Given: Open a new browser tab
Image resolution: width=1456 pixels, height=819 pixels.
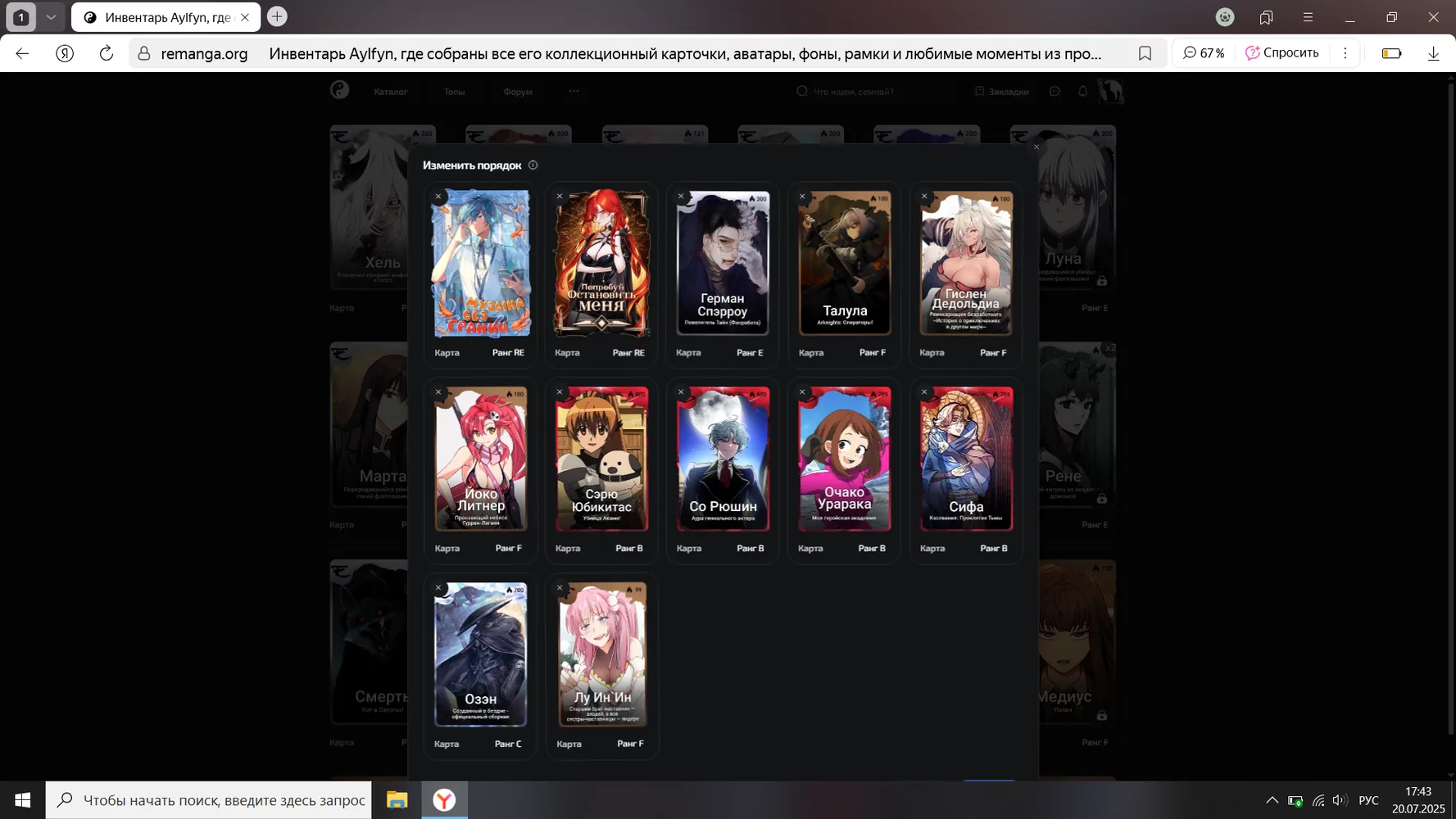Looking at the screenshot, I should [x=277, y=16].
